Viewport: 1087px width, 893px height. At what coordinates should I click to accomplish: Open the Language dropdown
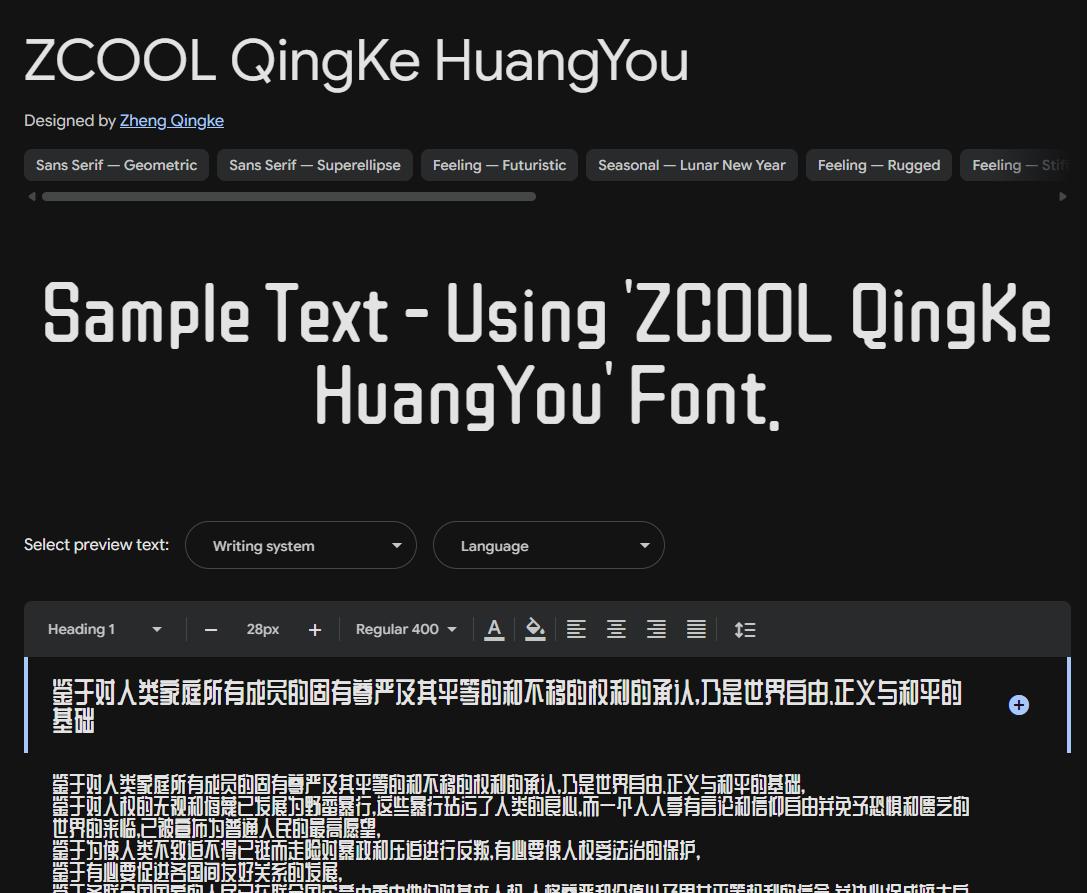click(548, 545)
